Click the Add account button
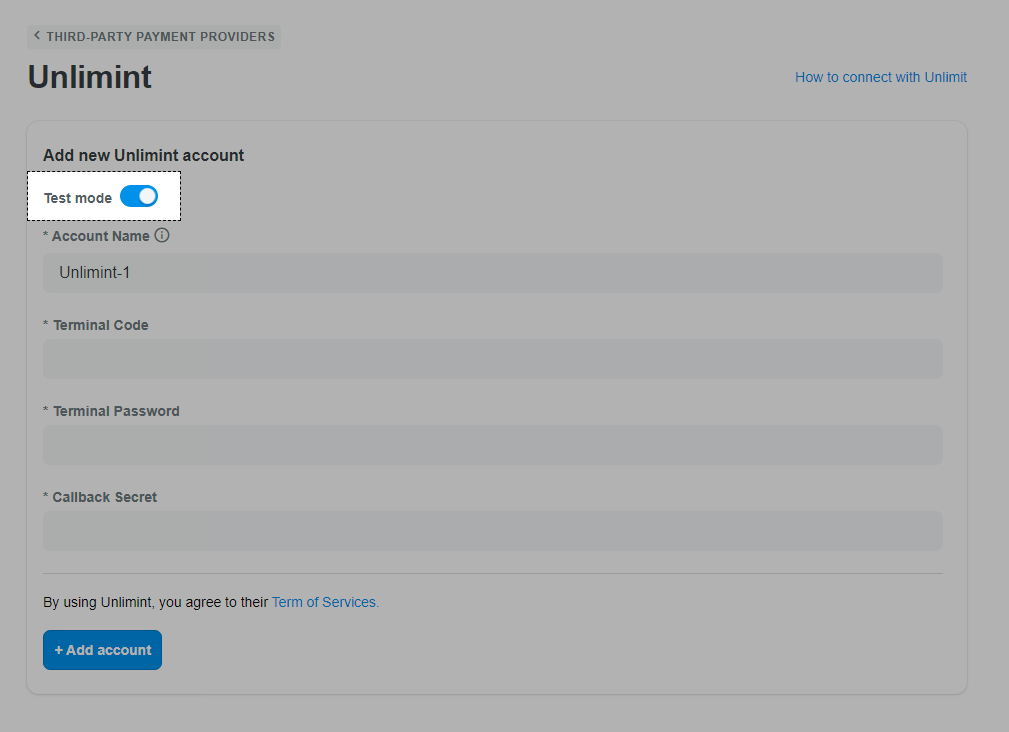The width and height of the screenshot is (1009, 732). 102,650
